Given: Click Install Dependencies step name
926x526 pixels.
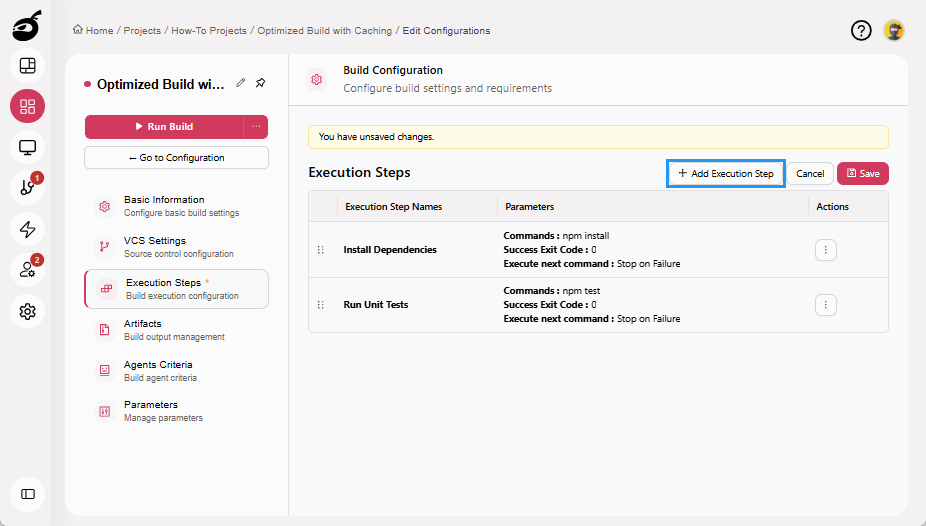Looking at the screenshot, I should pos(390,250).
